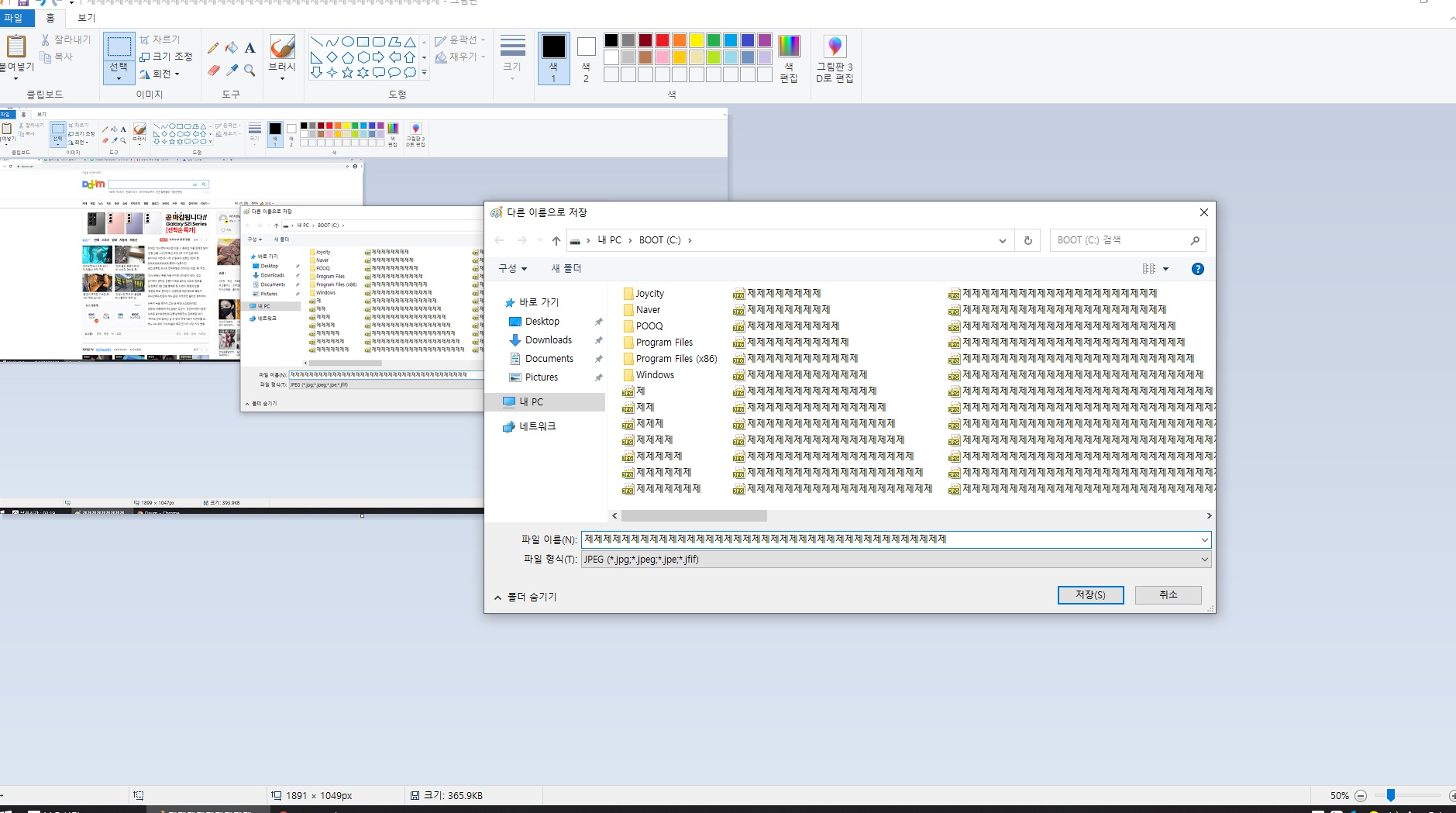1456x813 pixels.
Task: Pick the red color swatch
Action: [663, 40]
